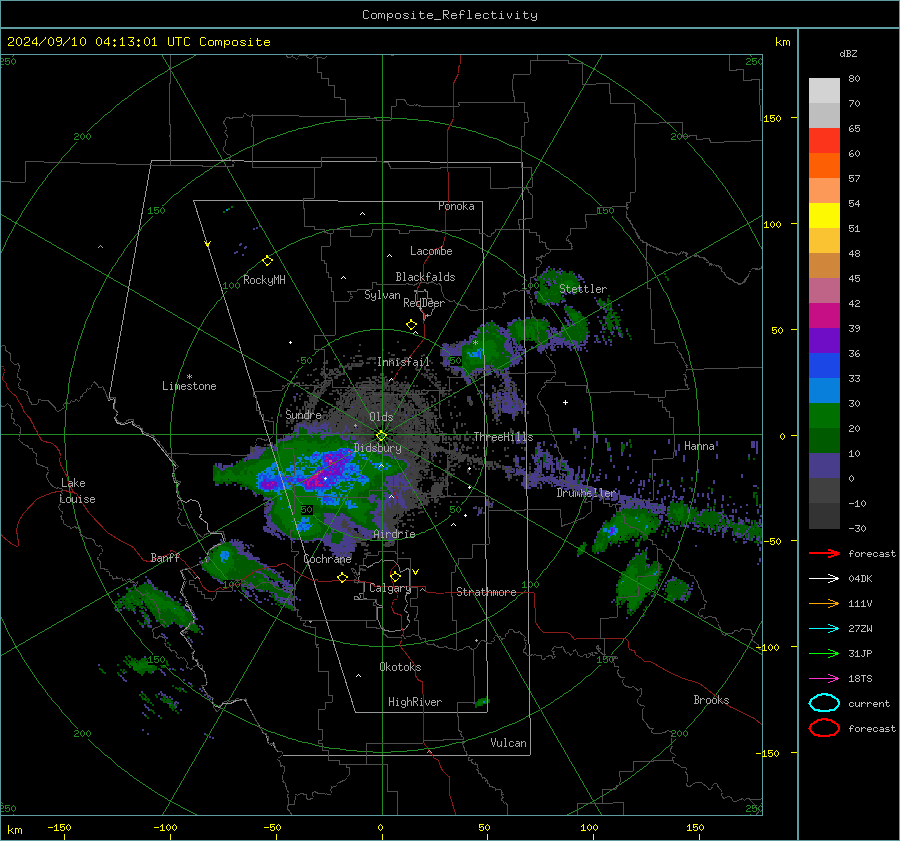Click the Airdrie city label
900x841 pixels.
pos(394,534)
